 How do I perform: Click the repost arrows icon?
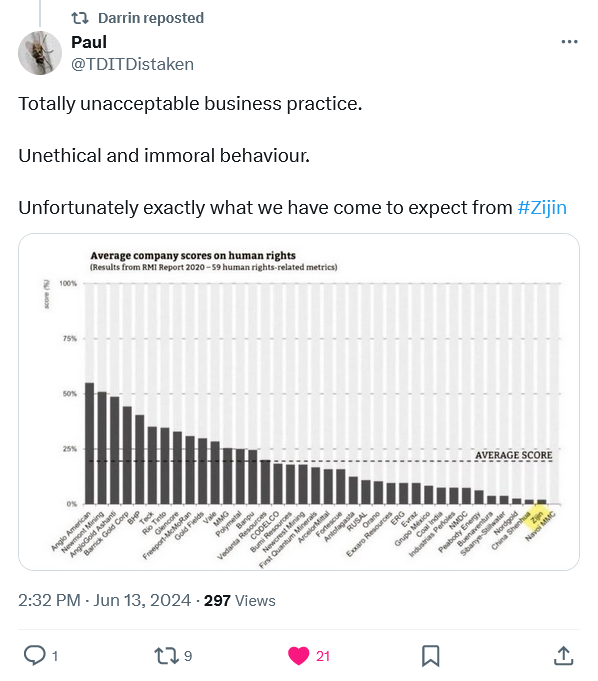pyautogui.click(x=166, y=655)
